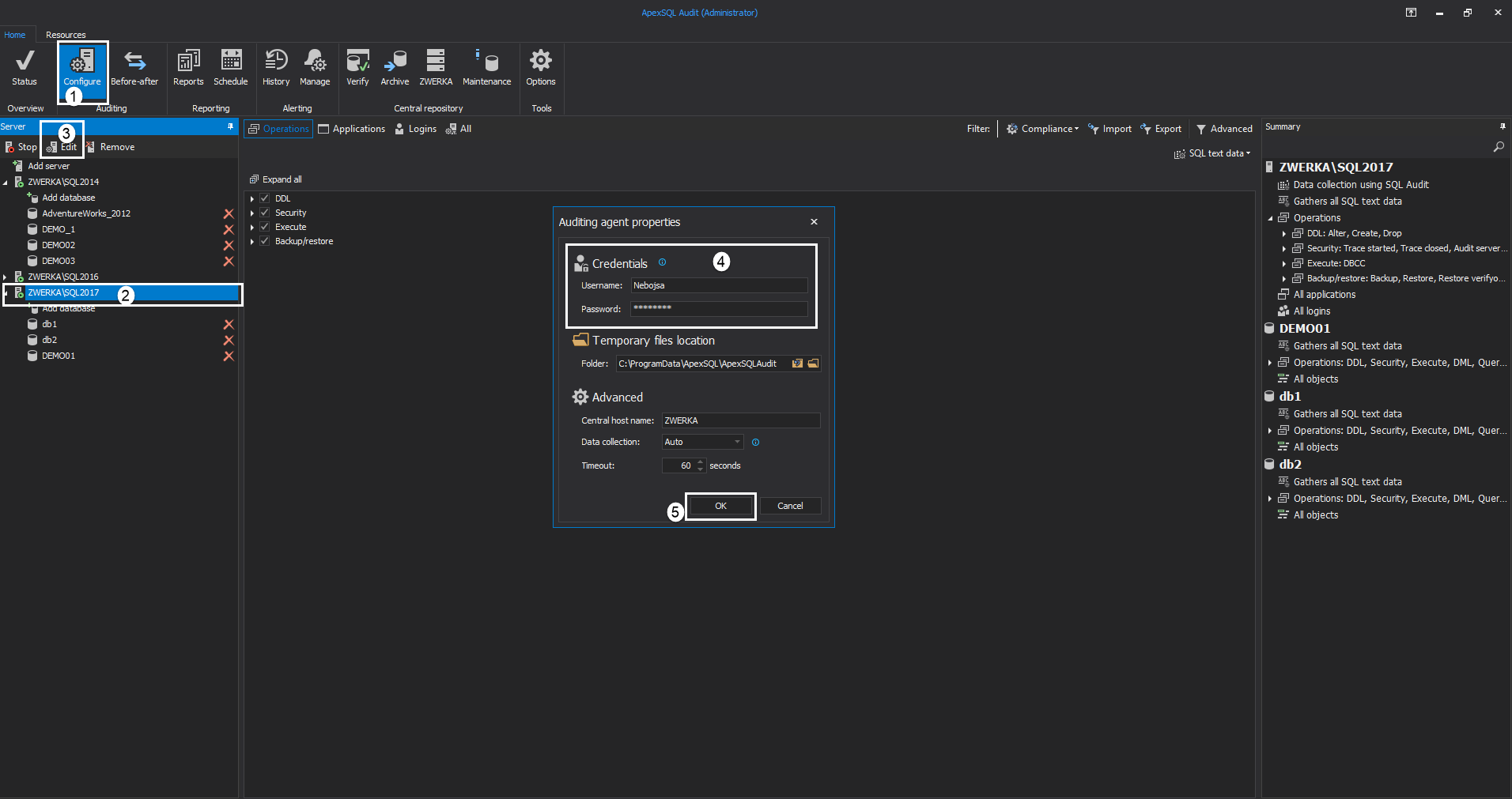This screenshot has height=799, width=1512.
Task: Click the Export filter button
Action: pos(1161,129)
